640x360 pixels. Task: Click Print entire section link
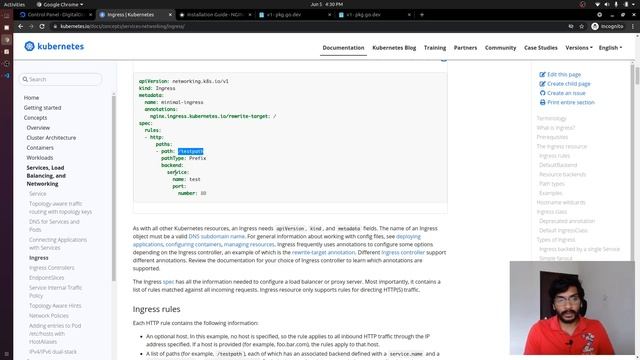pos(571,102)
